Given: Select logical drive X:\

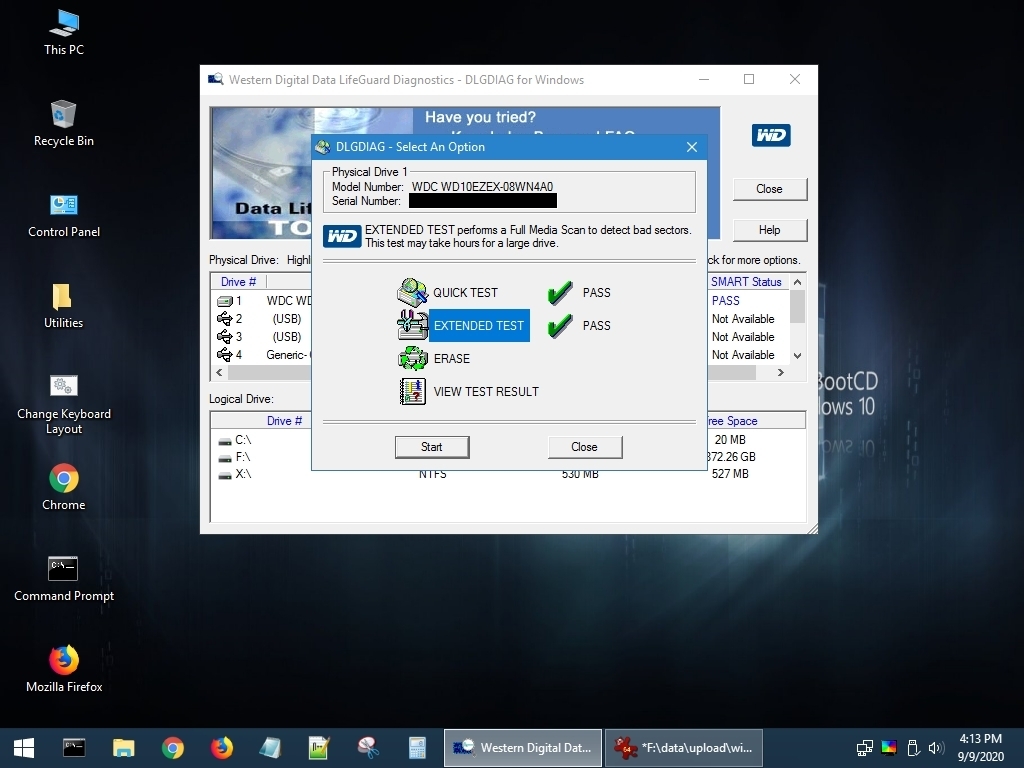Looking at the screenshot, I should [x=235, y=474].
